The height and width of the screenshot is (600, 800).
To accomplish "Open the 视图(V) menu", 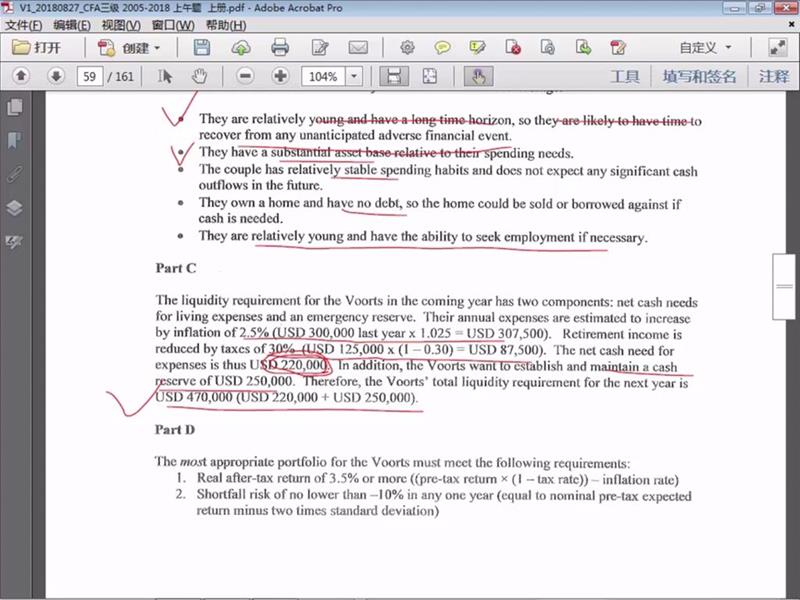I will click(x=120, y=24).
